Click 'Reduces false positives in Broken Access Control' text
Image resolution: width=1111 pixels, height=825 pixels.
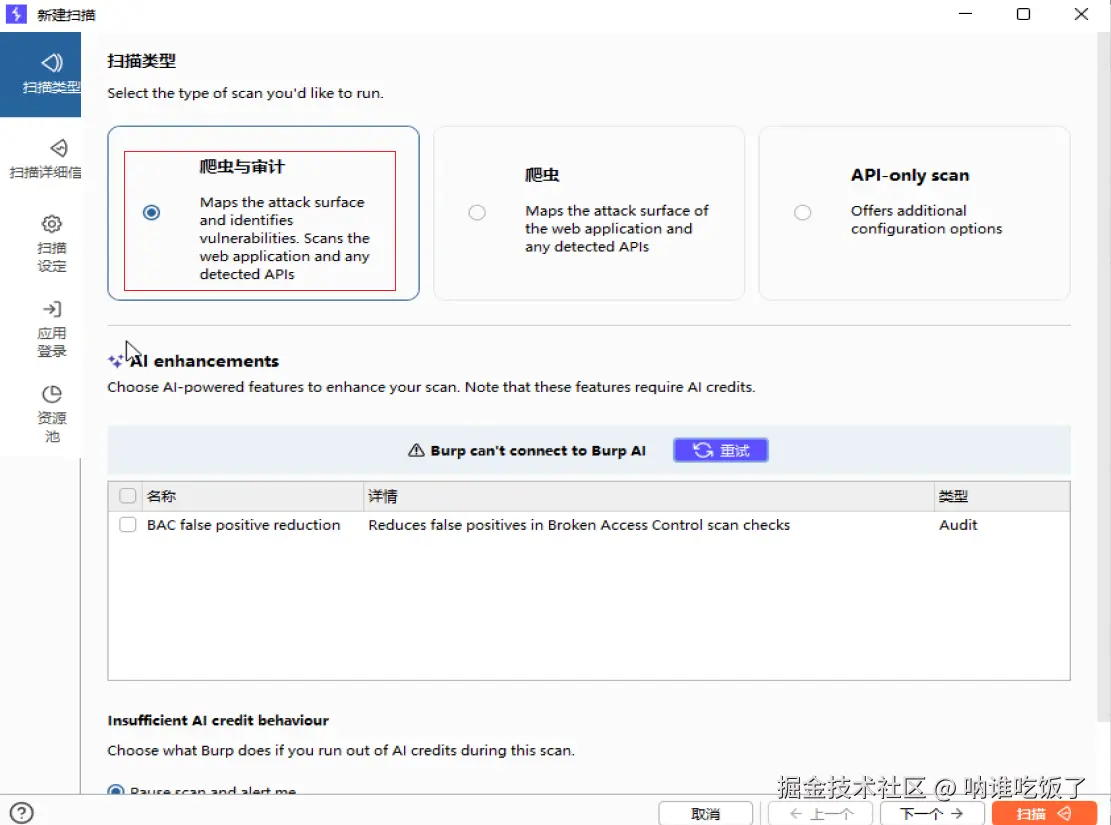(579, 525)
